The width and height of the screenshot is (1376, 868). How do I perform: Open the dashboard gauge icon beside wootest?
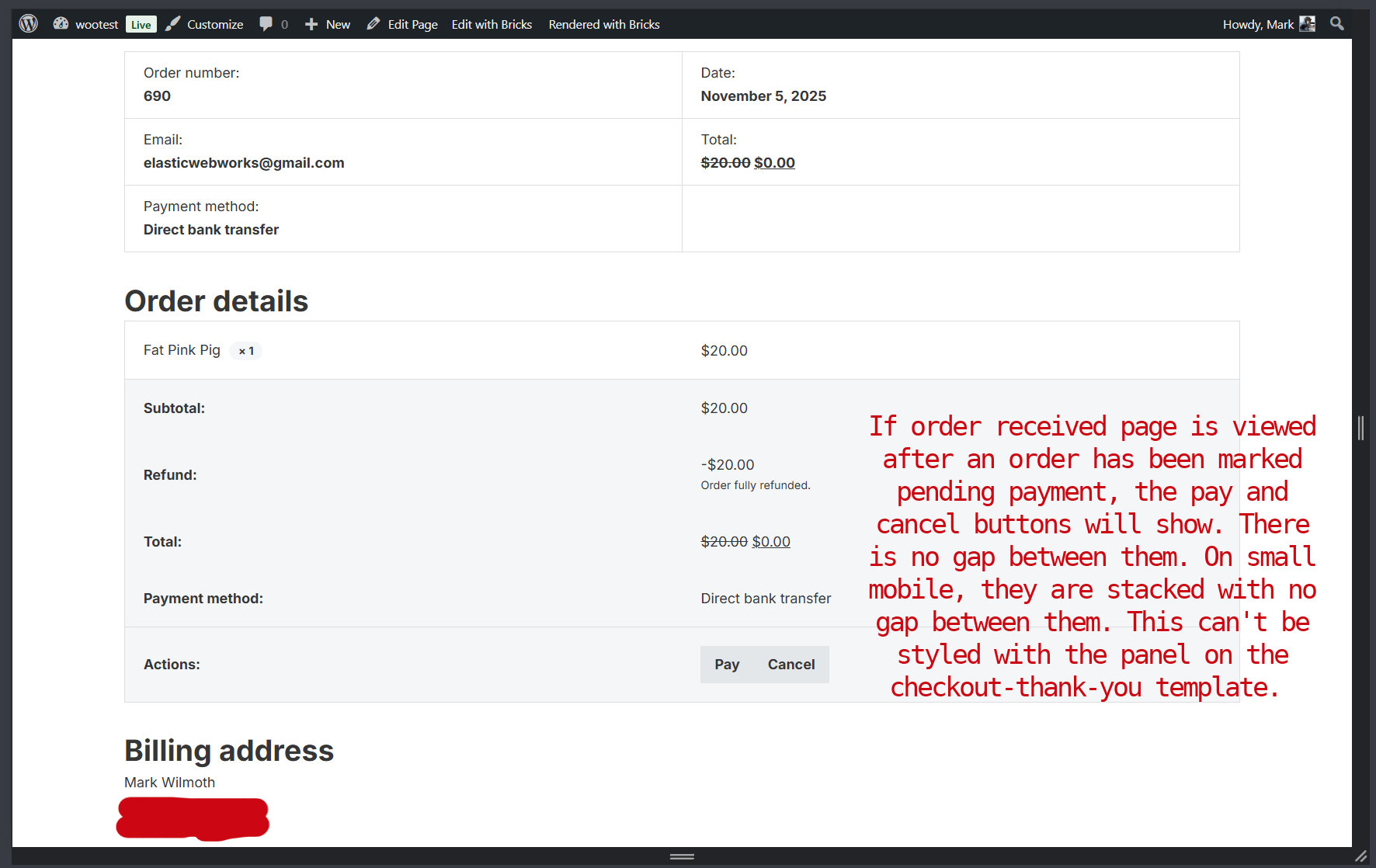pyautogui.click(x=61, y=24)
